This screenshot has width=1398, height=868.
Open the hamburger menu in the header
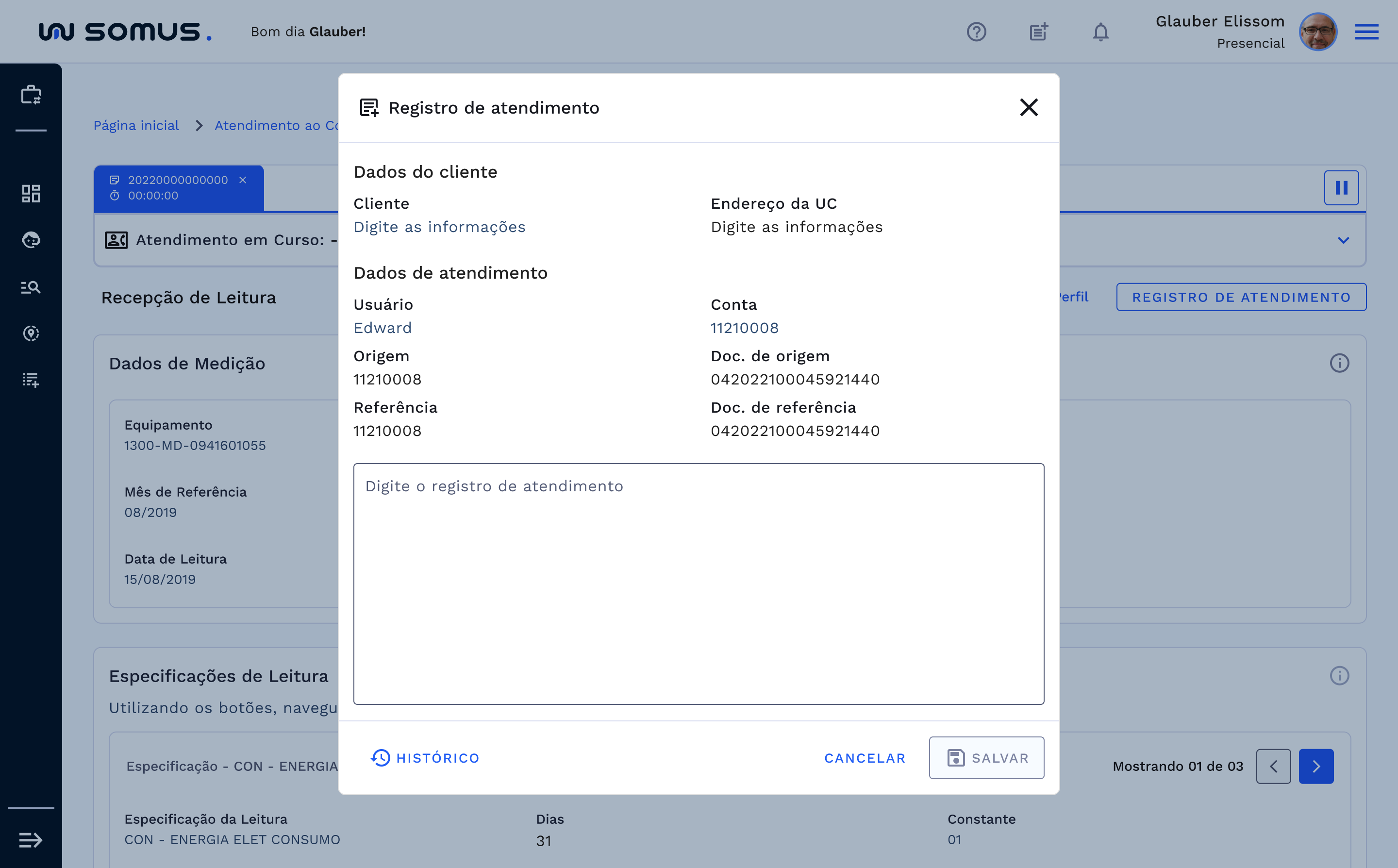pos(1366,32)
